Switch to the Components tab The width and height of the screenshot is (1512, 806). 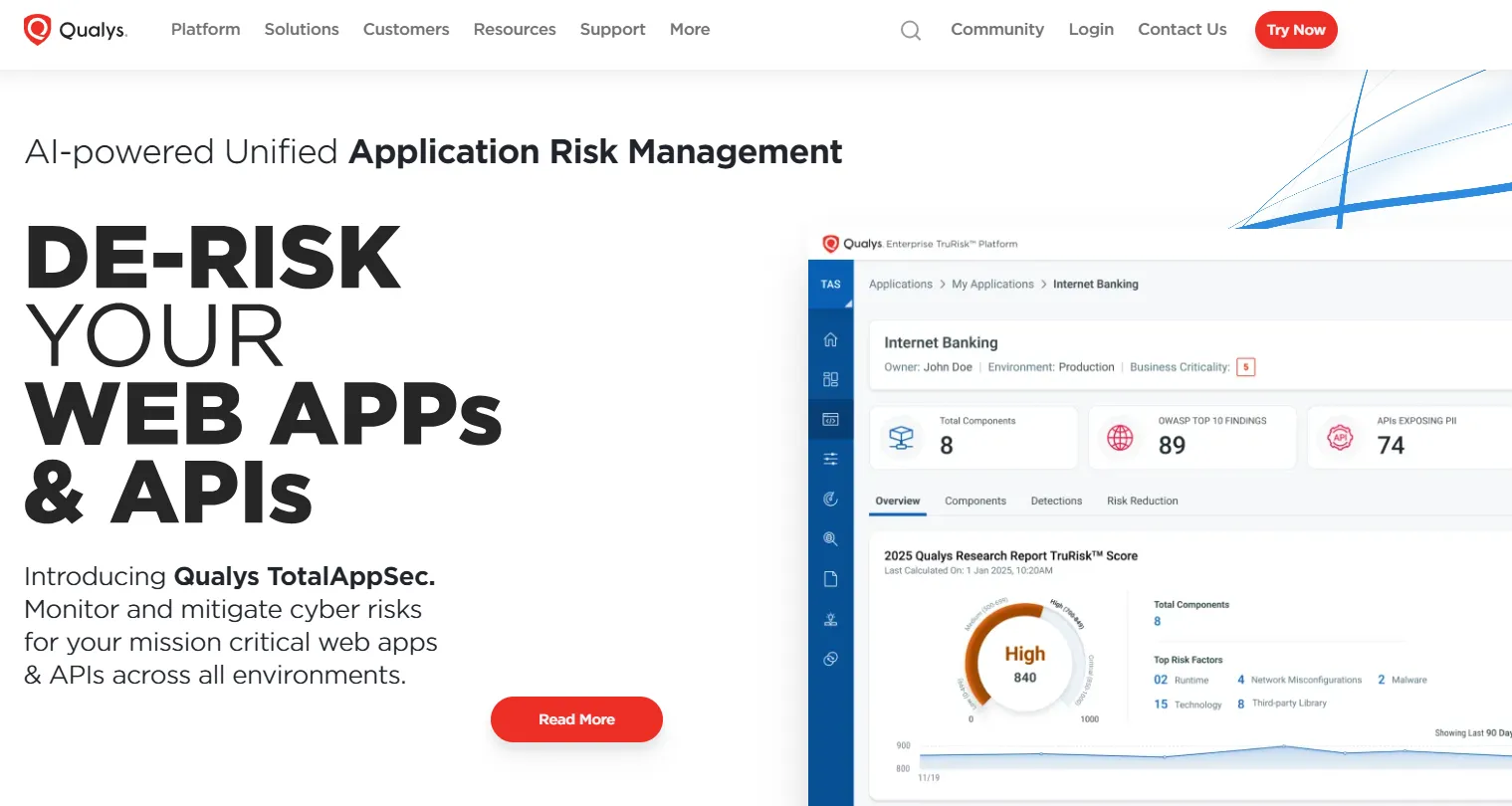[975, 502]
